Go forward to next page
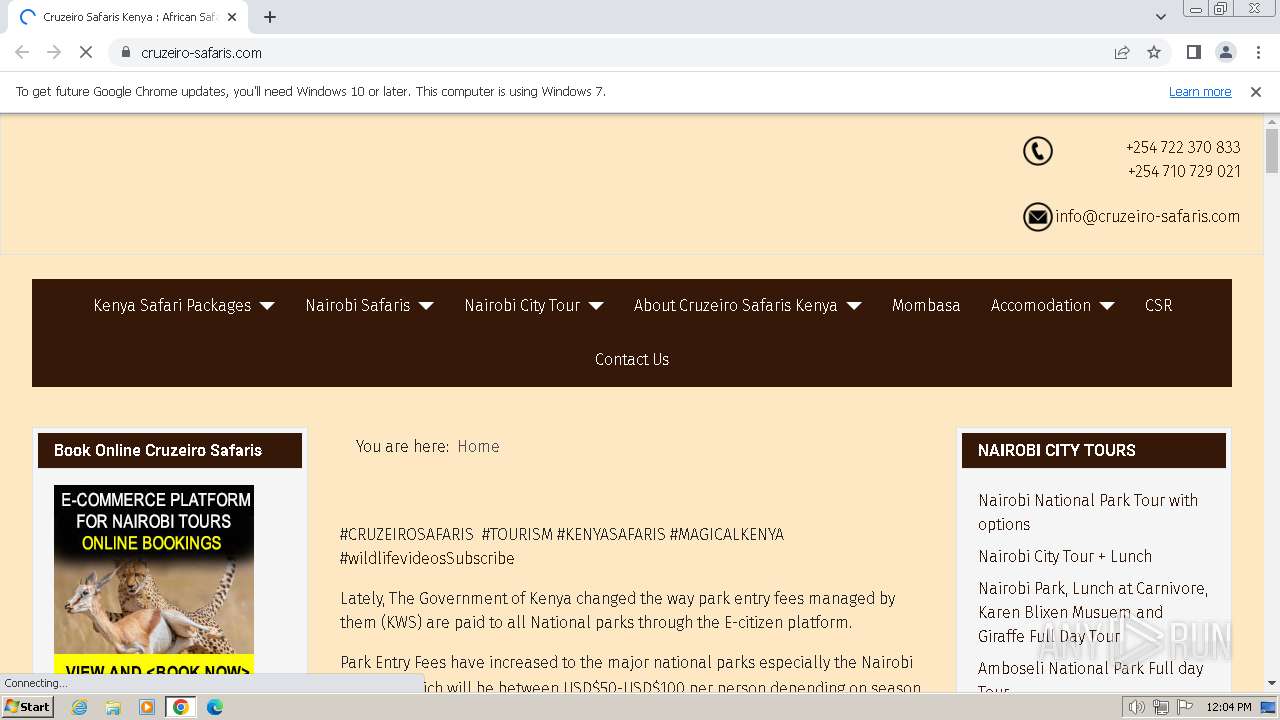The width and height of the screenshot is (1280, 720). pyautogui.click(x=54, y=53)
